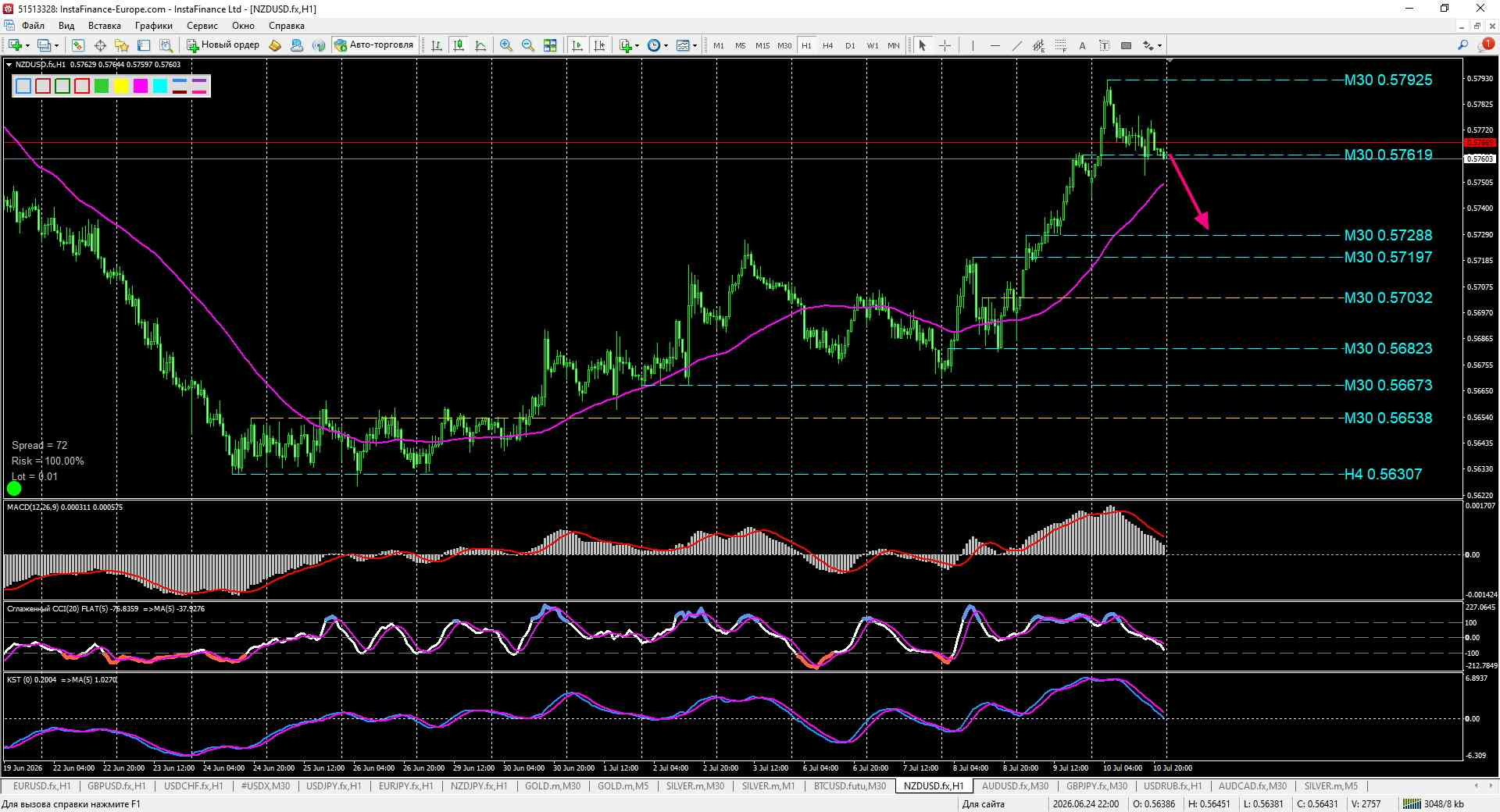Click the Market Watch toolbar icon
This screenshot has height=812, width=1500.
pos(78,45)
